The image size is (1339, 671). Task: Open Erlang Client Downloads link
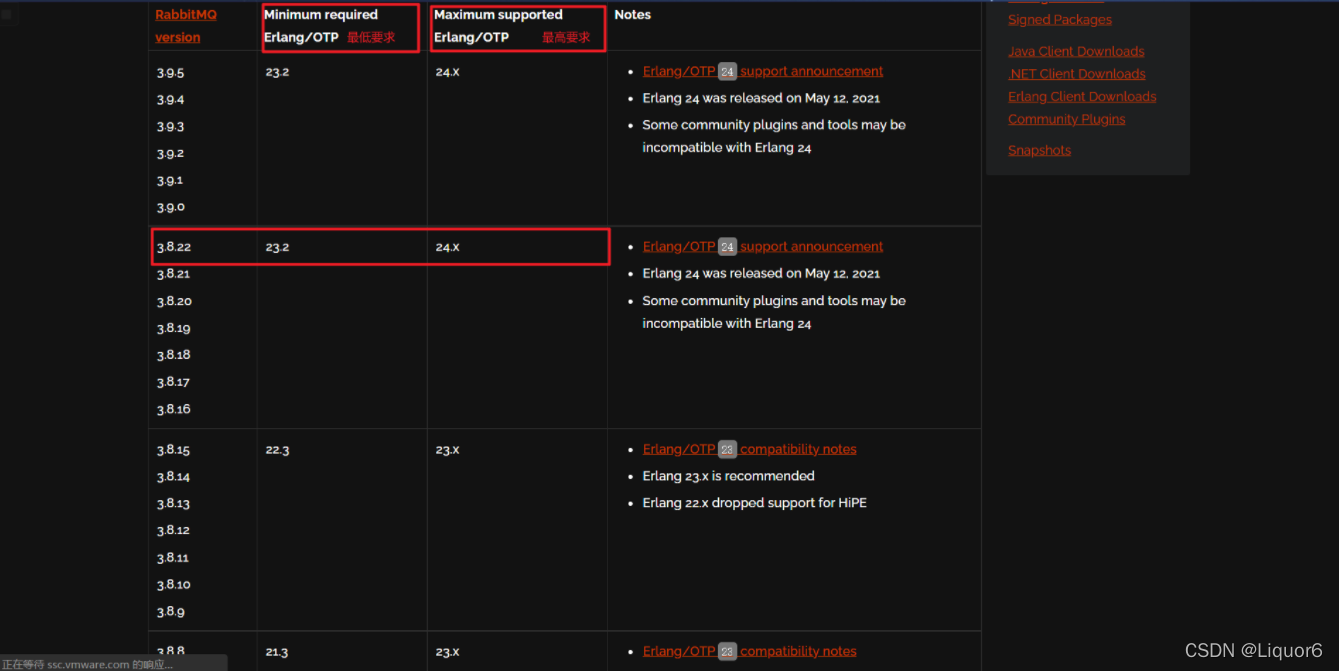(x=1082, y=96)
